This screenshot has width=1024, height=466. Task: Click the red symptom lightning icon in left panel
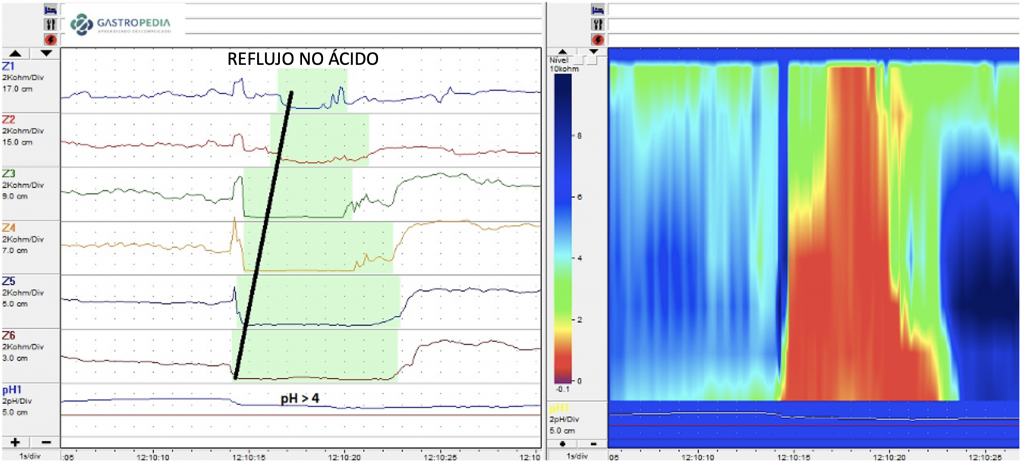[51, 38]
